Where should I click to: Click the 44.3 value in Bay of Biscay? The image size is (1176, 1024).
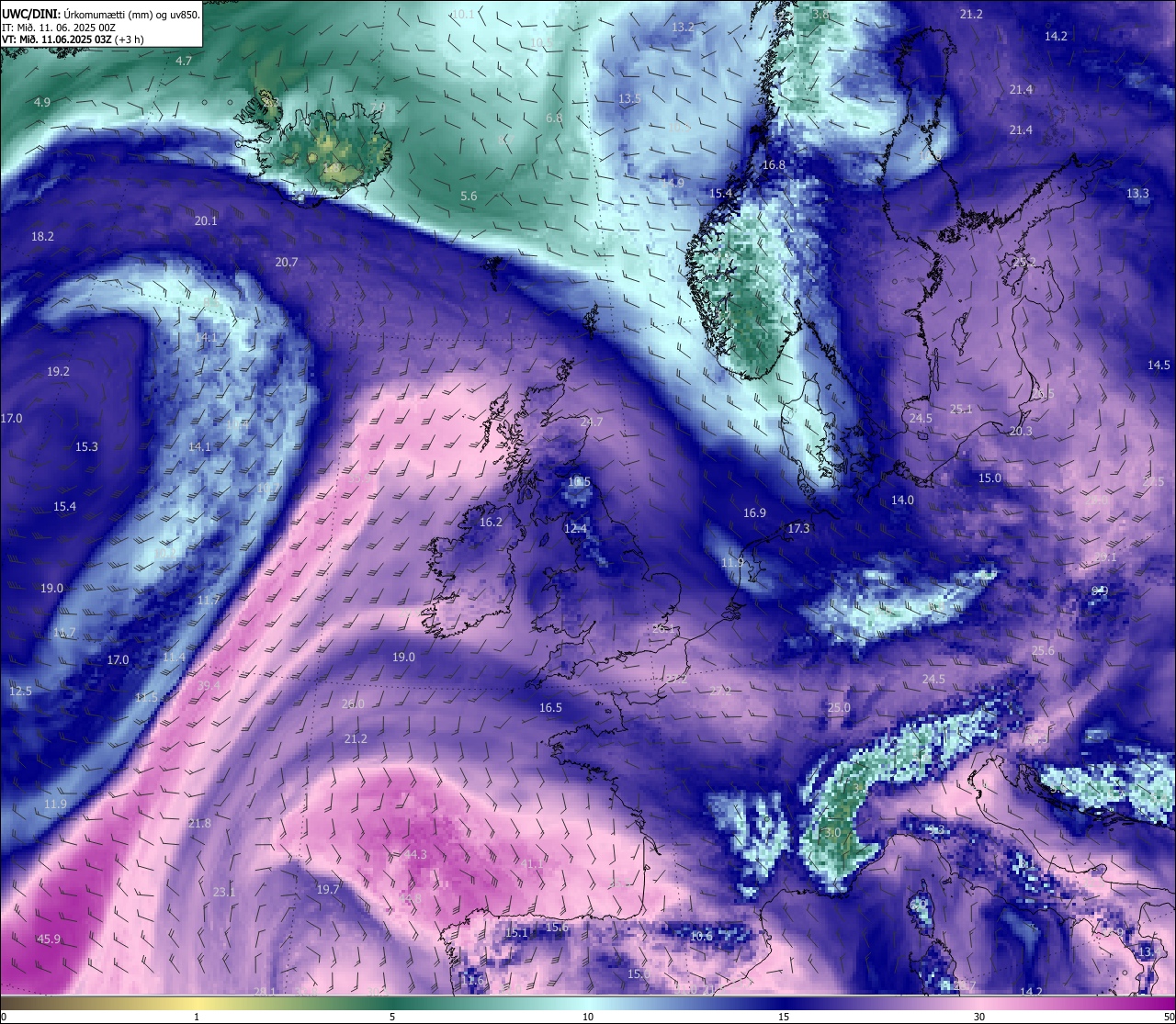(415, 854)
